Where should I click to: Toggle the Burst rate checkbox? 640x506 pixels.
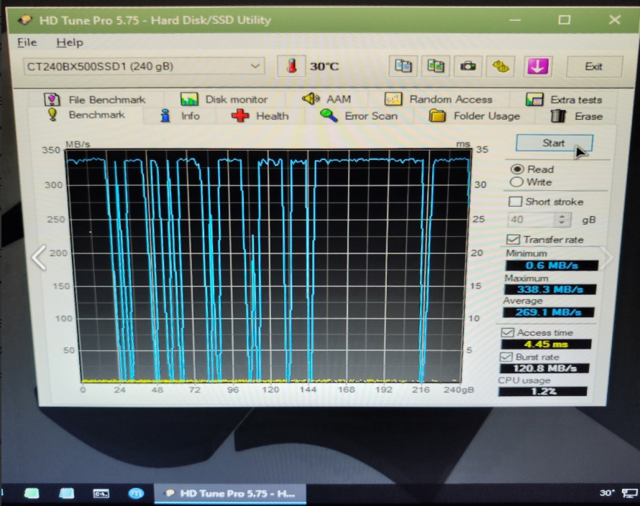507,356
